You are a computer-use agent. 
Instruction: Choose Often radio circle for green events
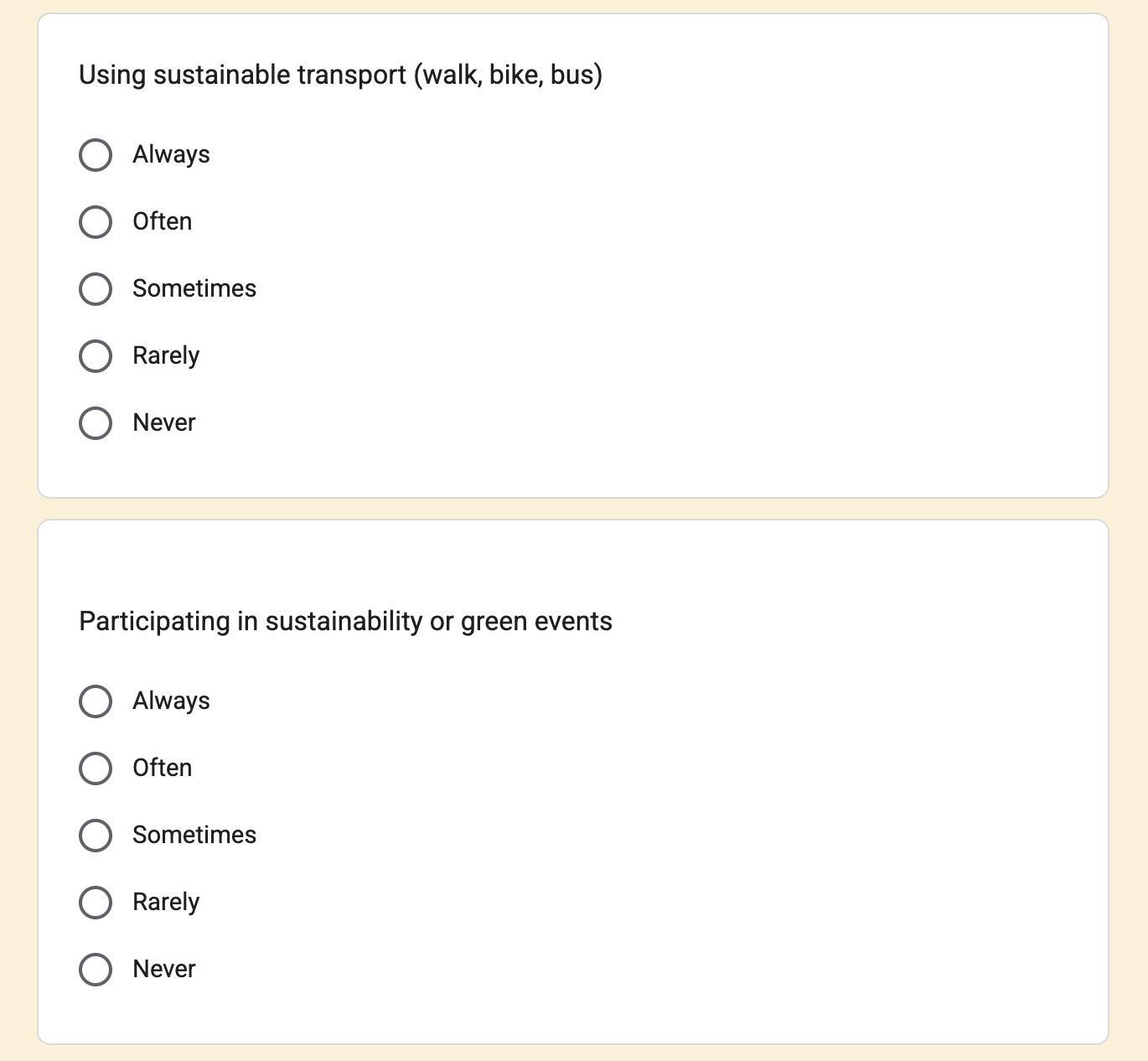pos(96,769)
